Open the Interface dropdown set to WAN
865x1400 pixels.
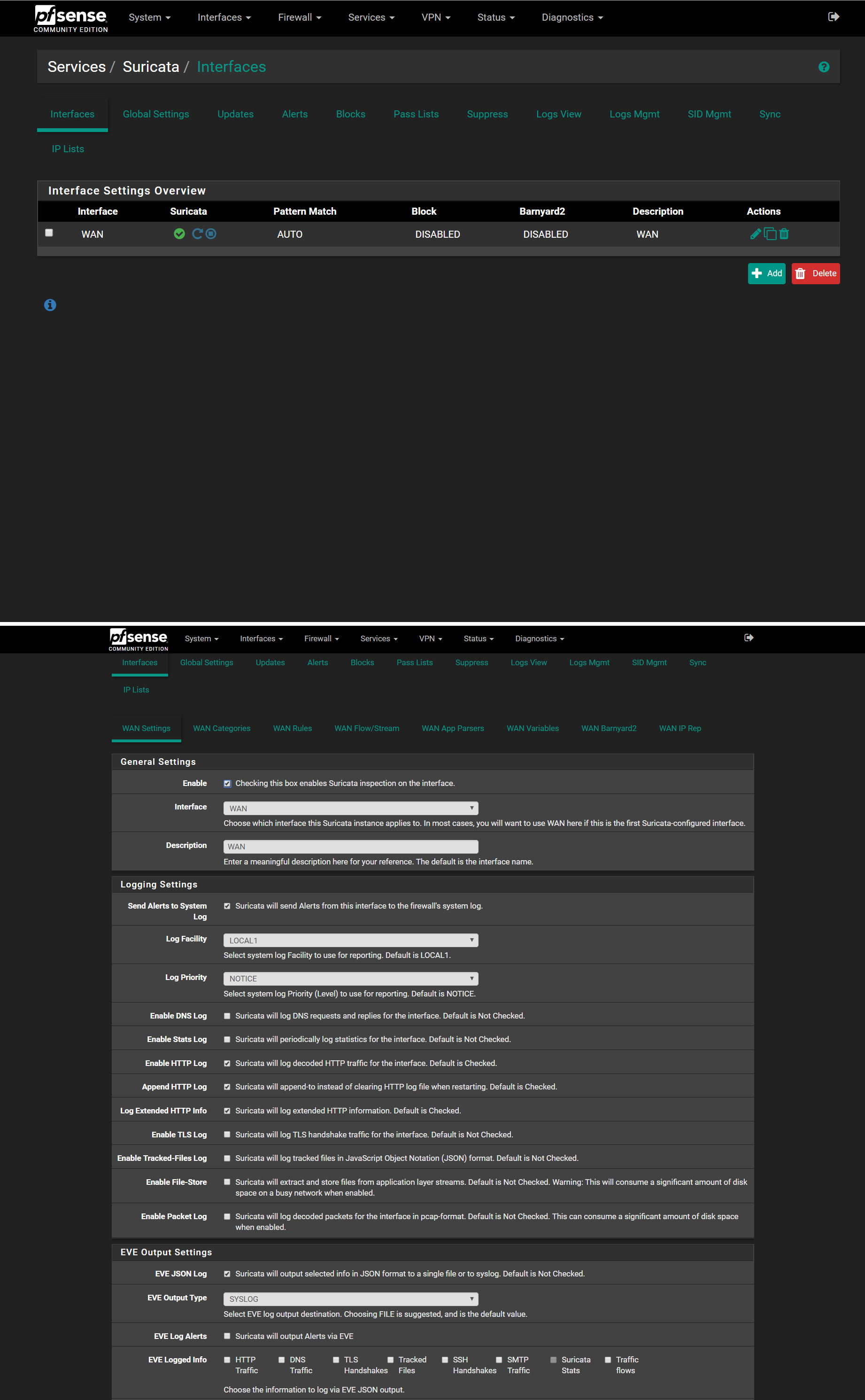[x=351, y=808]
